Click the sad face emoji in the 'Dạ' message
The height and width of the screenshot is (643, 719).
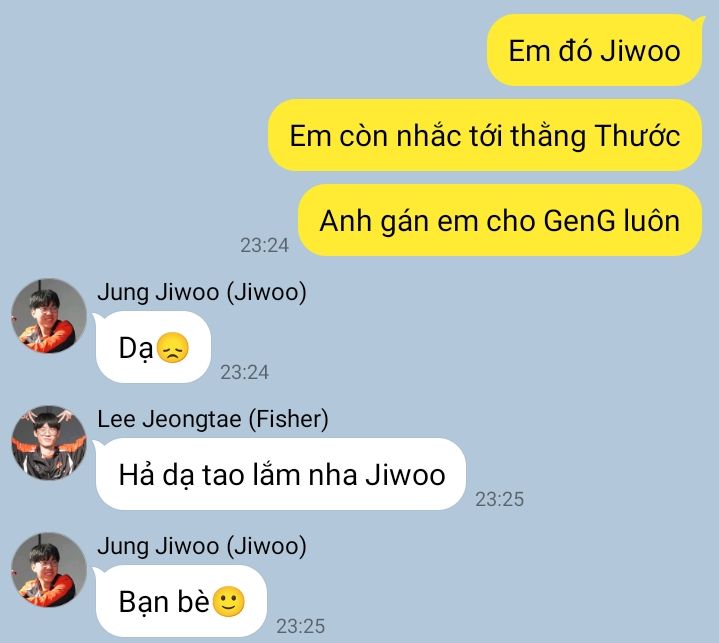click(172, 348)
